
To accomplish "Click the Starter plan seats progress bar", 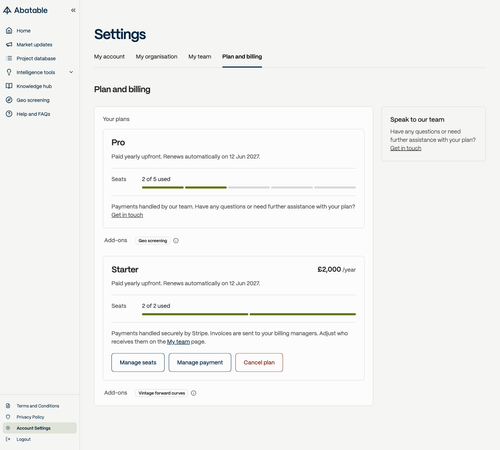I will tap(249, 314).
